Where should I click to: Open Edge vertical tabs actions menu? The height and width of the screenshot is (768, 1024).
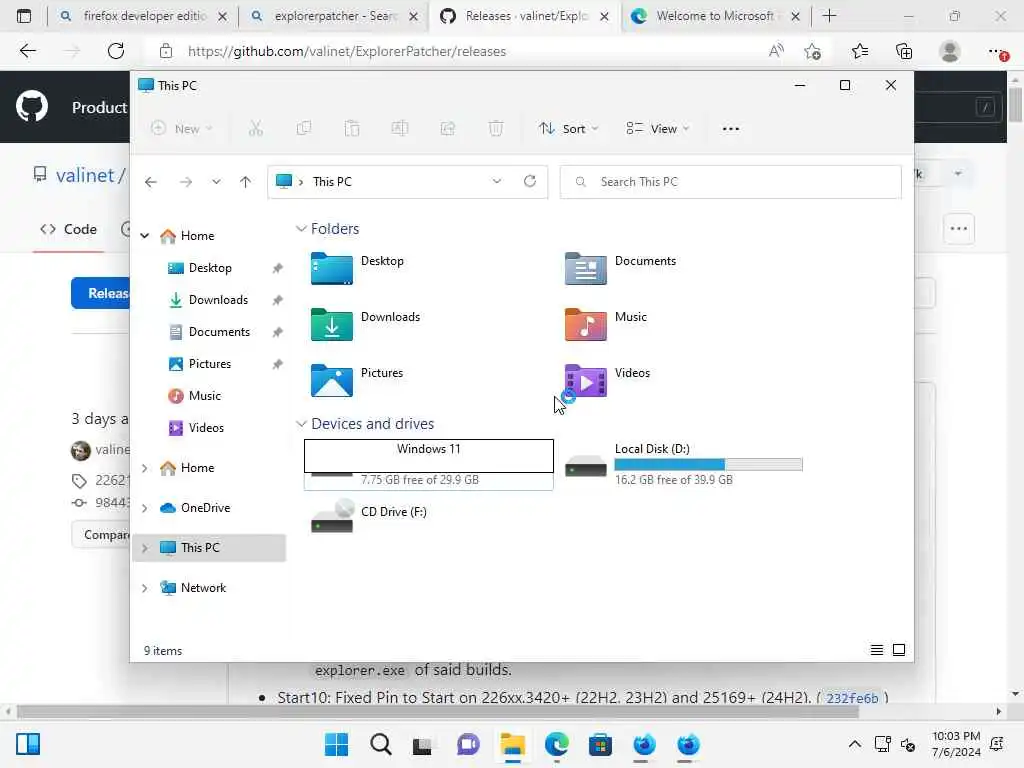[24, 16]
